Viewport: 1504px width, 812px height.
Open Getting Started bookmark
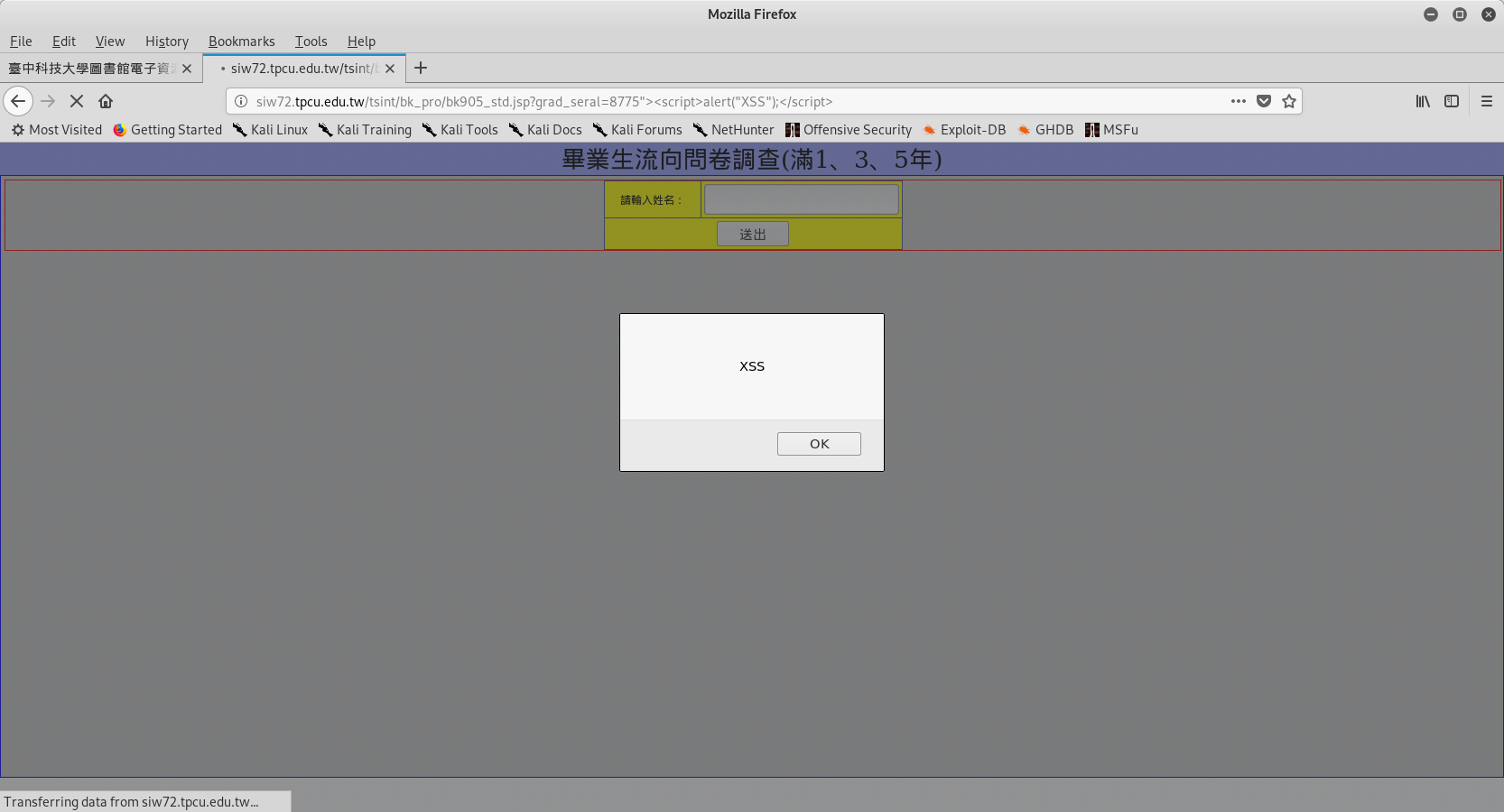tap(168, 130)
